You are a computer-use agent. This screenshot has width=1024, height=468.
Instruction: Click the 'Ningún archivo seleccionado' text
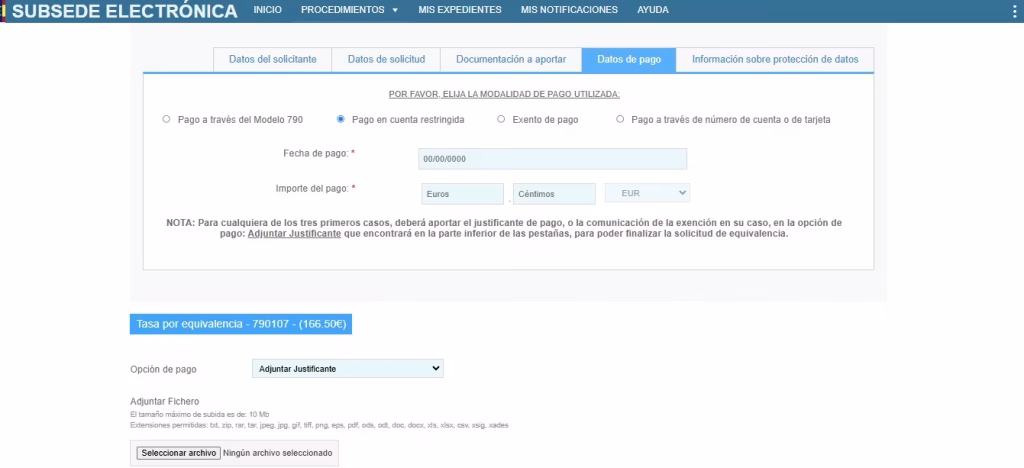[x=278, y=453]
